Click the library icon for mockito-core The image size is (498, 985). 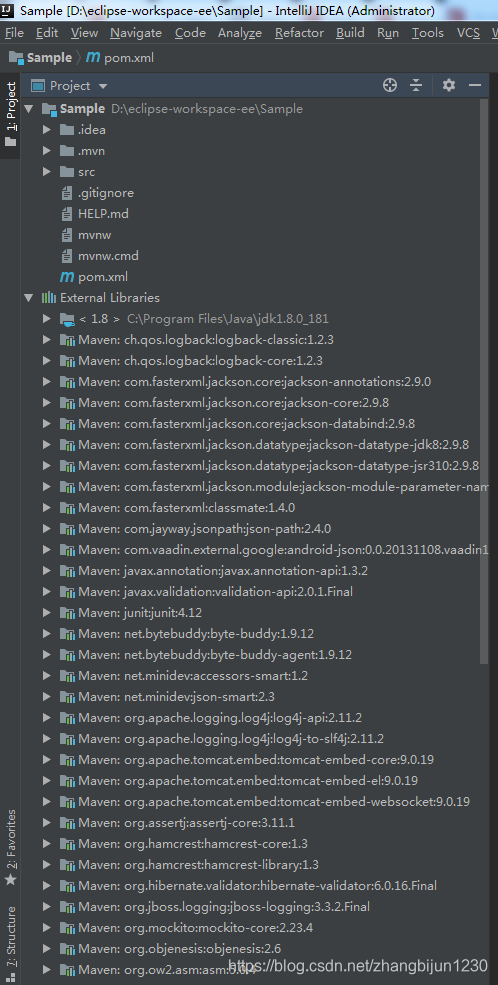point(67,927)
